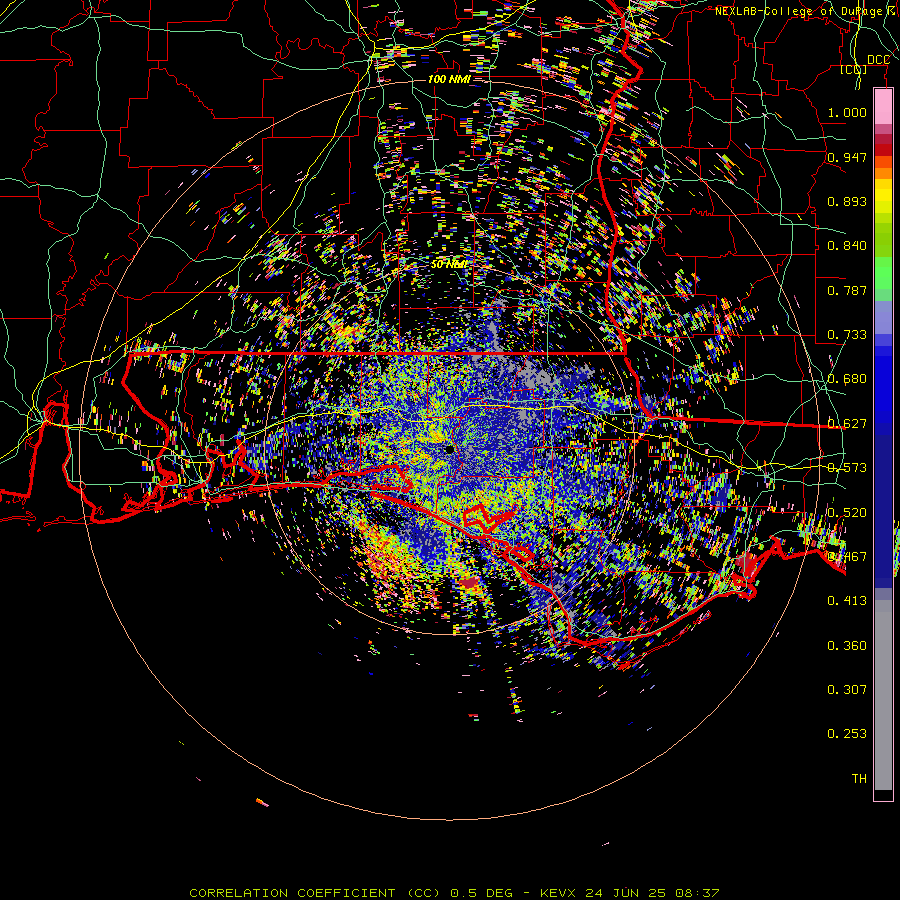Select the 0.680 scale value

point(847,379)
